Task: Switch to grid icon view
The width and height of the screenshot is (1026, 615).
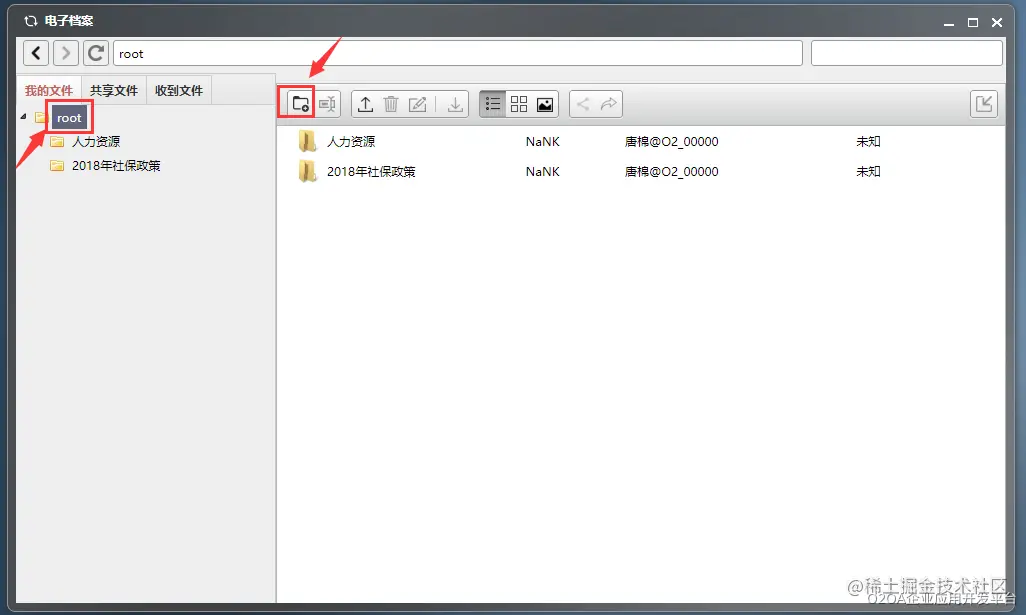Action: pos(519,104)
